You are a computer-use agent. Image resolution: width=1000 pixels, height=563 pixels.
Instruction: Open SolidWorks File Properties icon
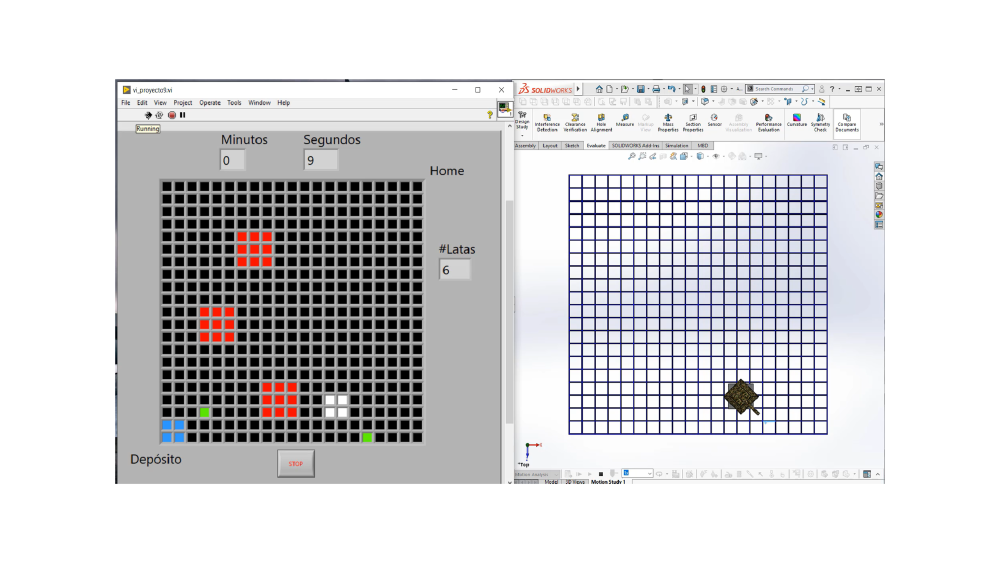pyautogui.click(x=714, y=89)
